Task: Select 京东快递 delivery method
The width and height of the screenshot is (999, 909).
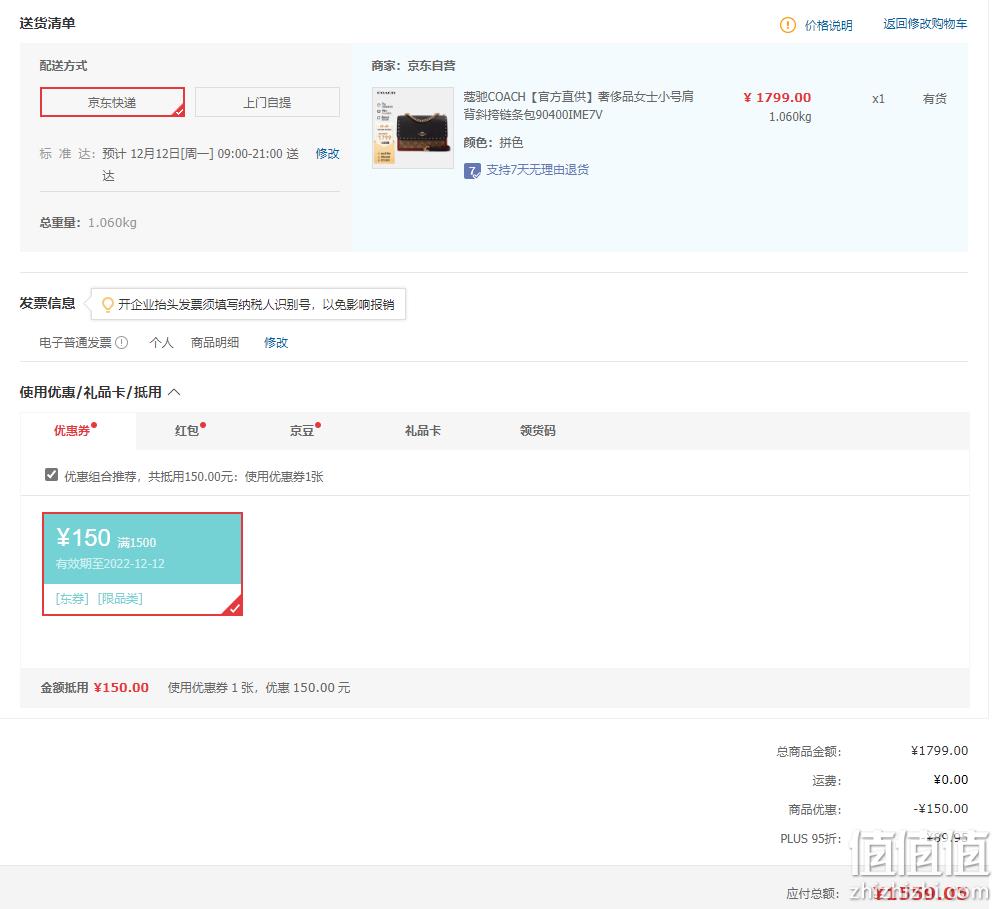Action: (x=112, y=102)
